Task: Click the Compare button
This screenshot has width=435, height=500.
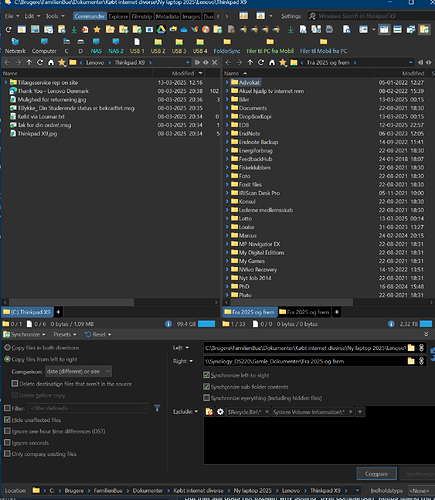Action: [x=376, y=474]
